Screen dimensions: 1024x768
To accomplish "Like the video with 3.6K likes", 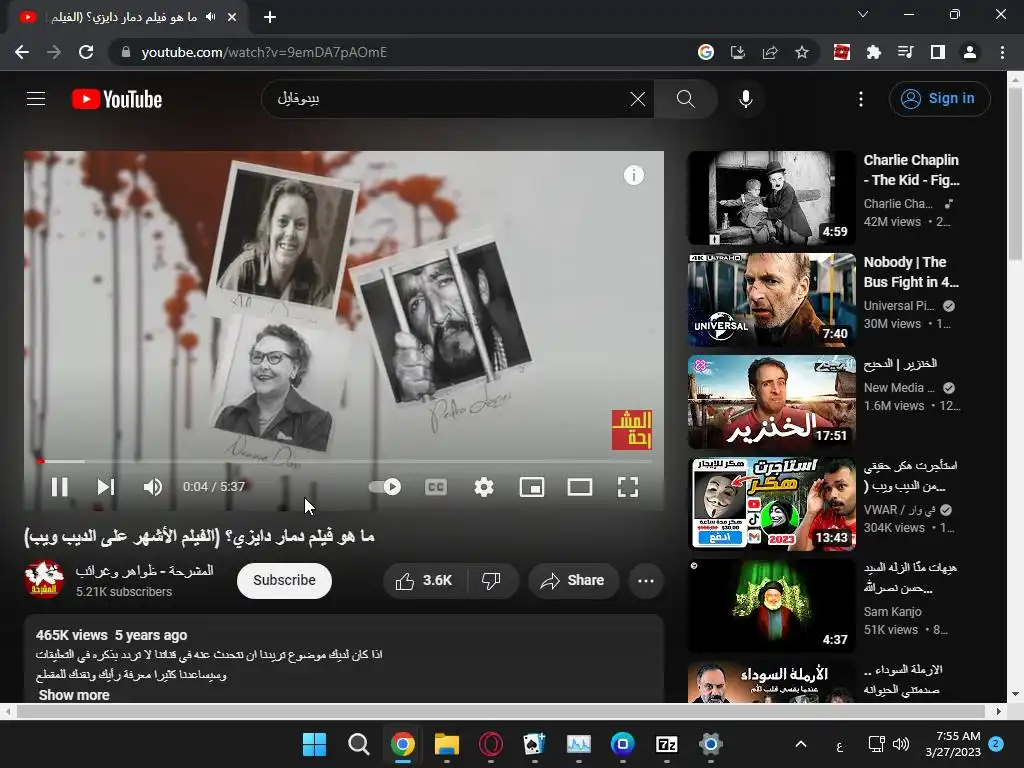I will [x=424, y=580].
